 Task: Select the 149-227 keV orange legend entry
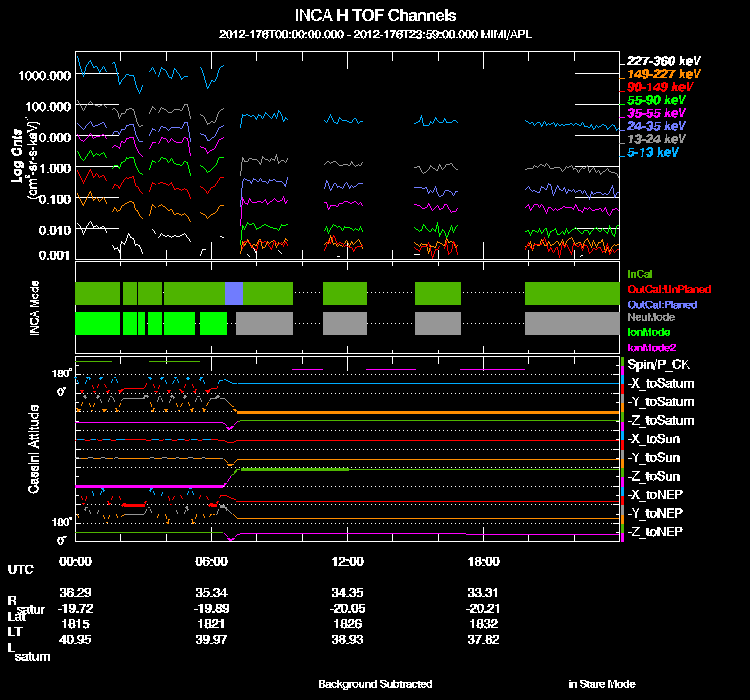click(x=663, y=74)
